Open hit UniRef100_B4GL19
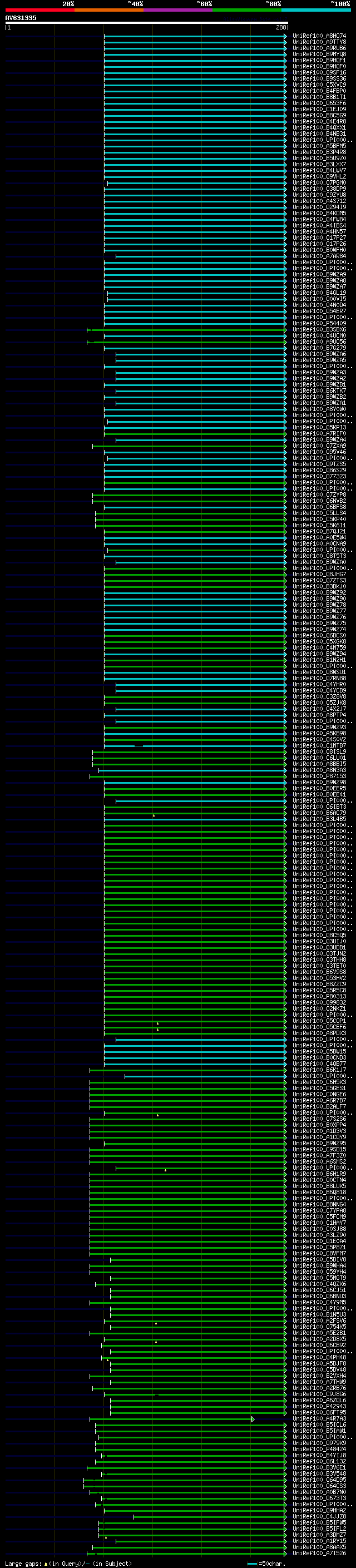Screen dimensions: 356x1568 click(x=319, y=293)
